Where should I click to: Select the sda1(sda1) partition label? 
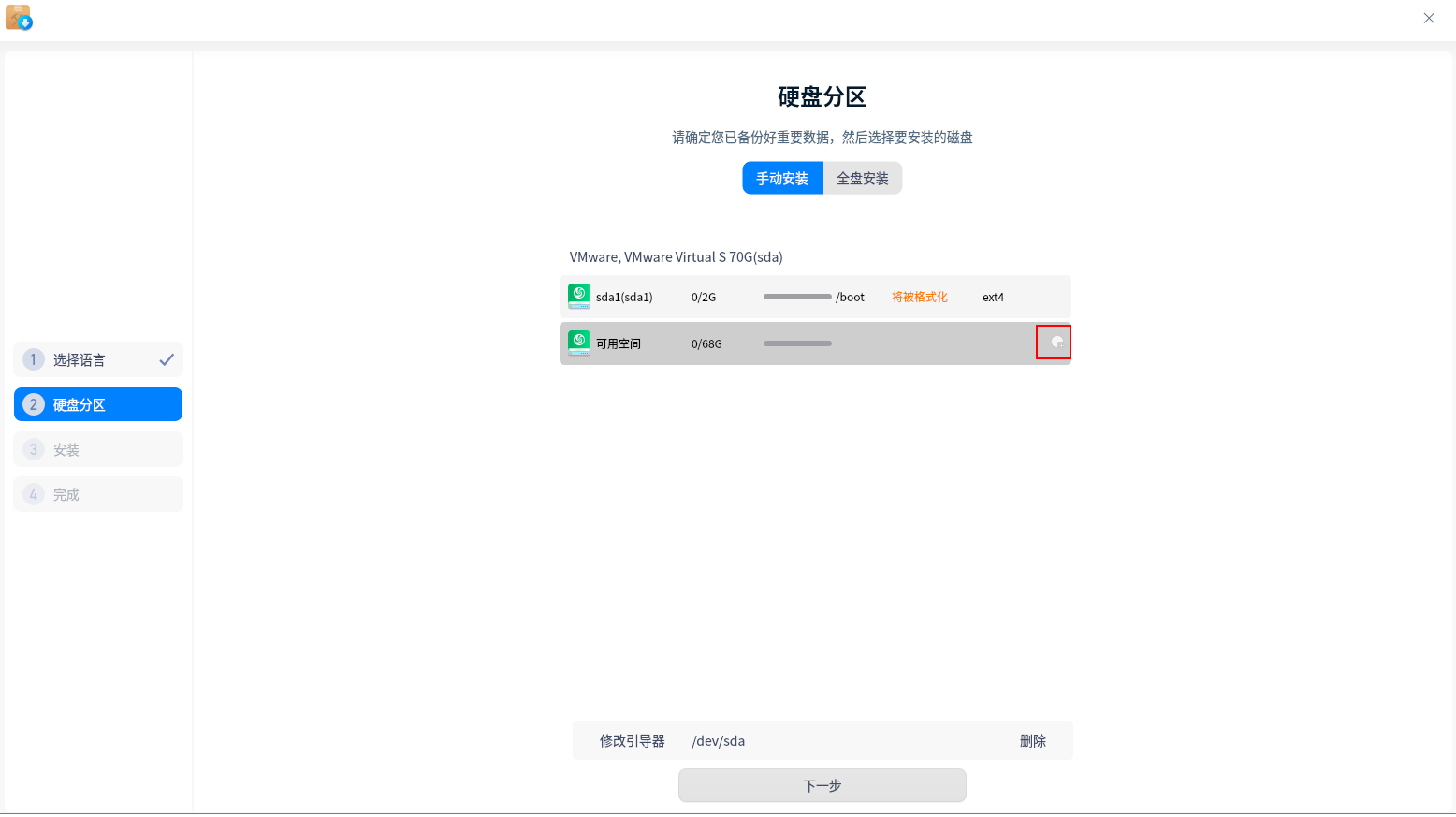[x=624, y=297]
